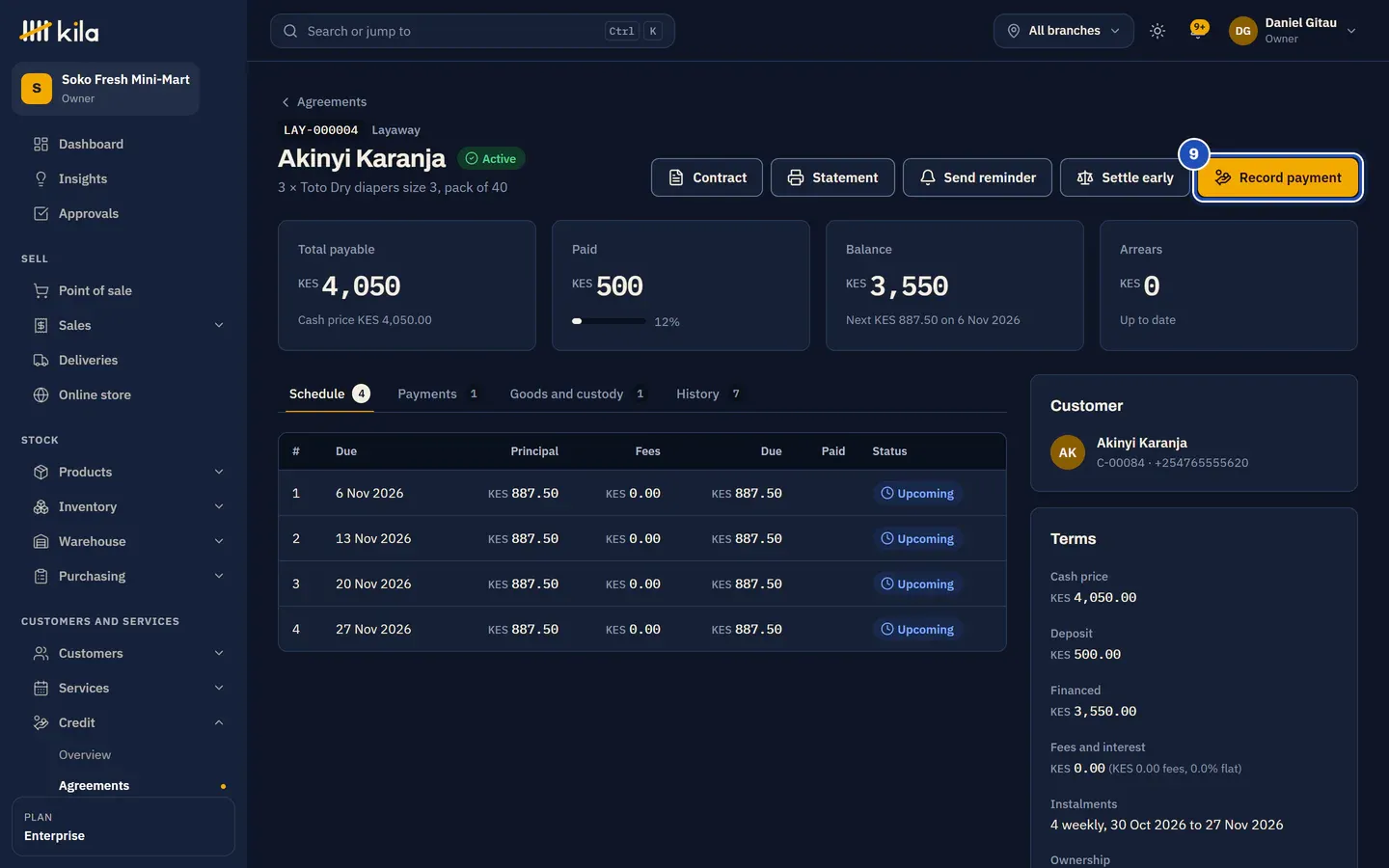Select the Agreements item under Credit
The height and width of the screenshot is (868, 1389).
pyautogui.click(x=94, y=785)
